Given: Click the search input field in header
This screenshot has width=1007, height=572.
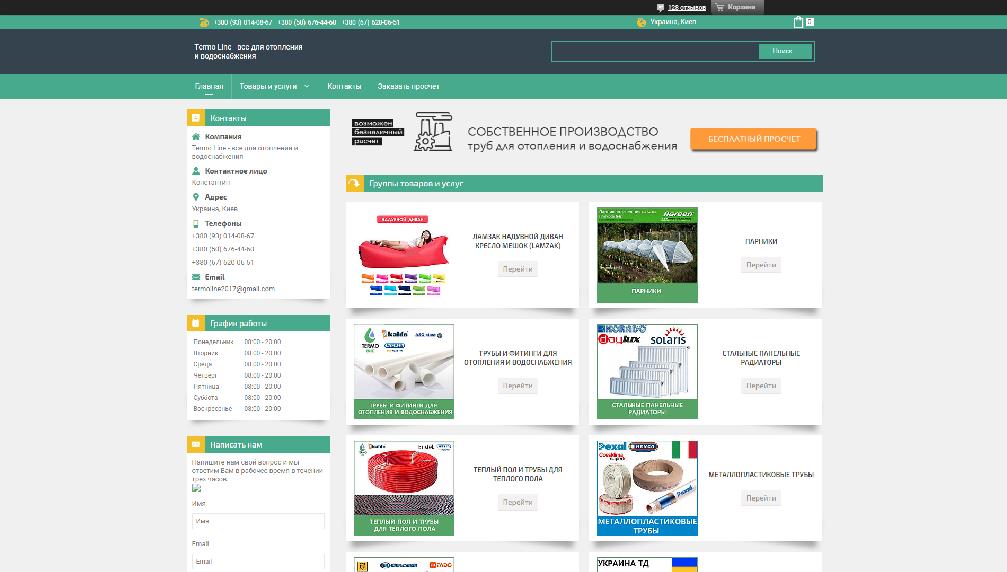Looking at the screenshot, I should point(655,51).
